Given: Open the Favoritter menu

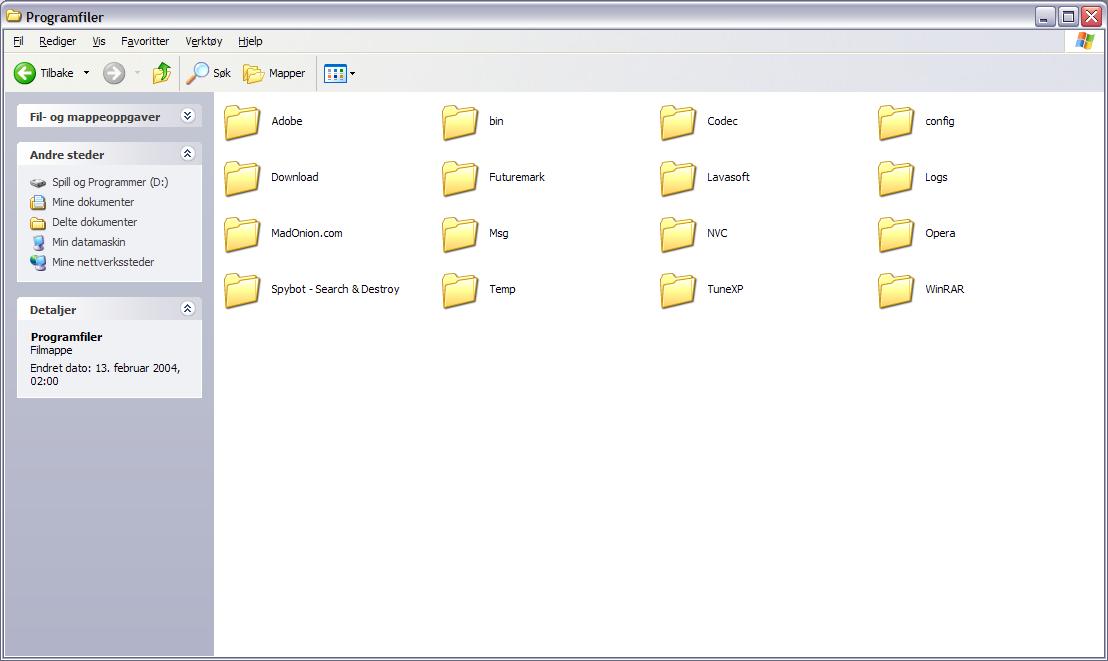Looking at the screenshot, I should (145, 41).
